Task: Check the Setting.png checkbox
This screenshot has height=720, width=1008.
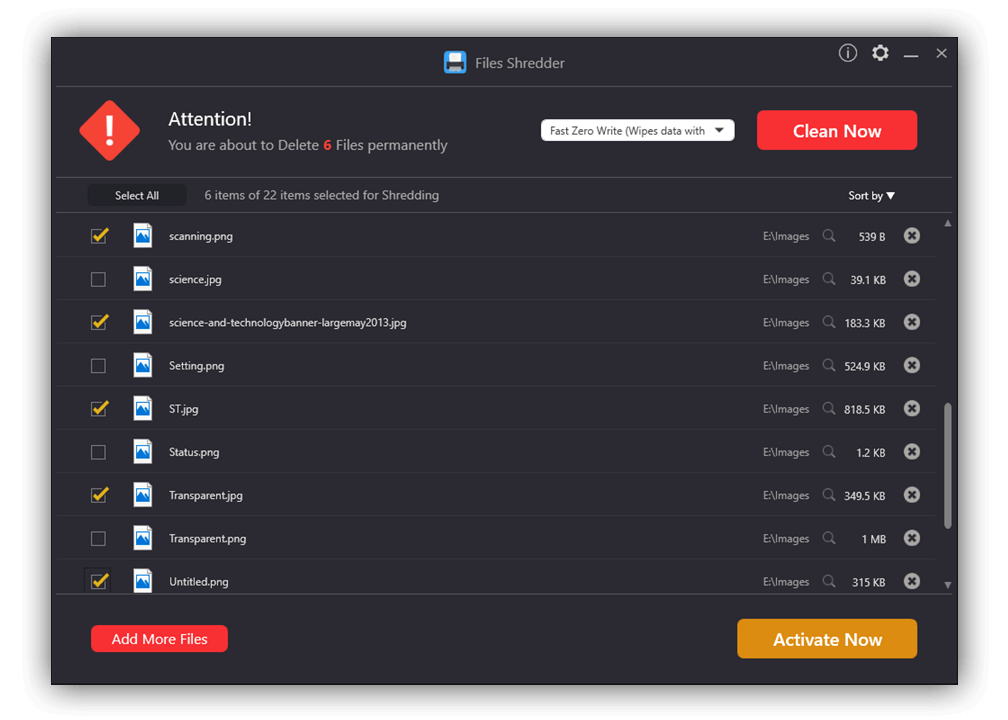Action: click(98, 366)
